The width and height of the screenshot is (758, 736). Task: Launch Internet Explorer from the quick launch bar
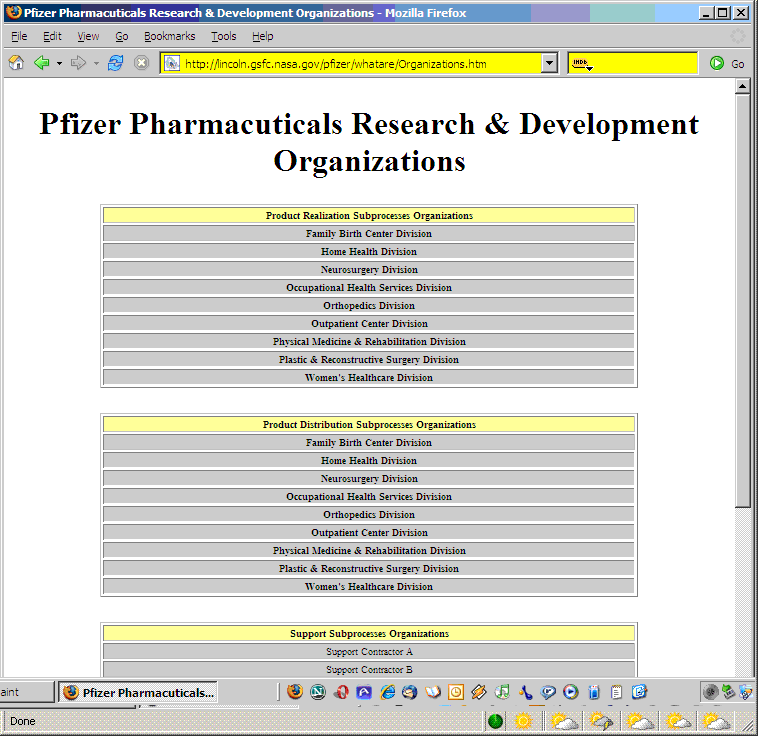(x=387, y=692)
